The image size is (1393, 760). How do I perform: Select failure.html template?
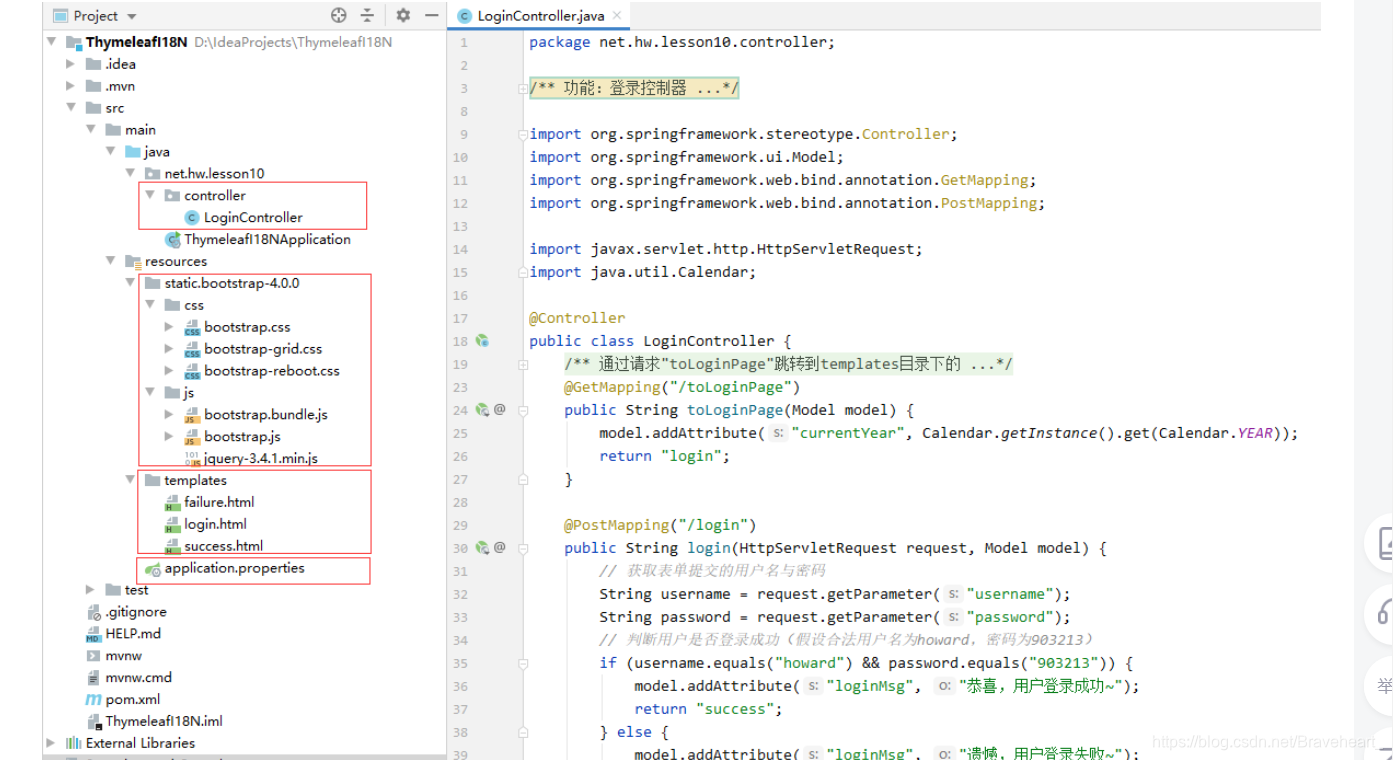tap(209, 502)
